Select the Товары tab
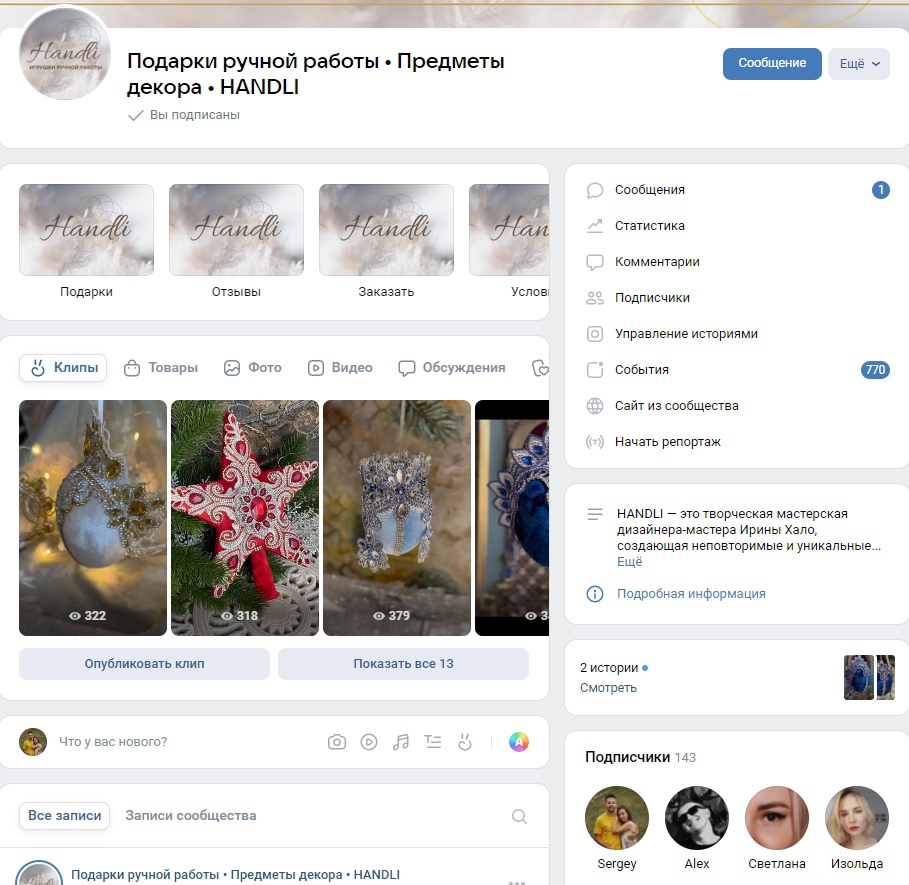This screenshot has height=885, width=909. [161, 367]
